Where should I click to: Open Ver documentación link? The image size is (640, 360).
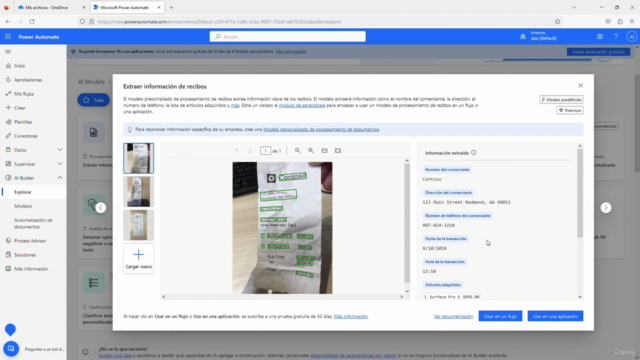453,316
